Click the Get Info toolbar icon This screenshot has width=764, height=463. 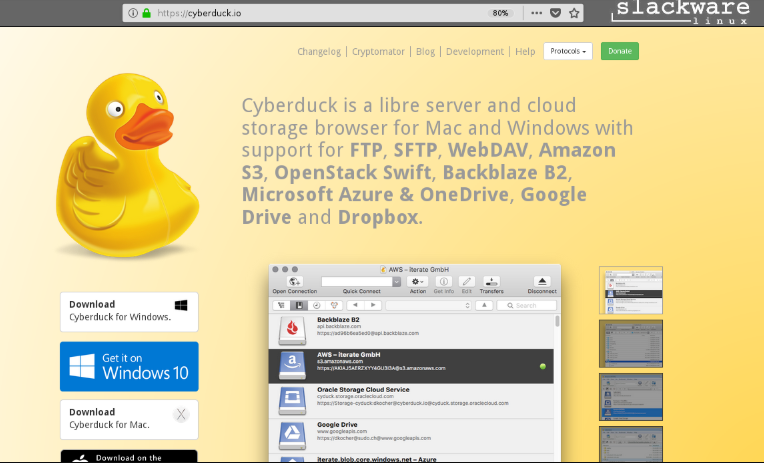pos(443,282)
